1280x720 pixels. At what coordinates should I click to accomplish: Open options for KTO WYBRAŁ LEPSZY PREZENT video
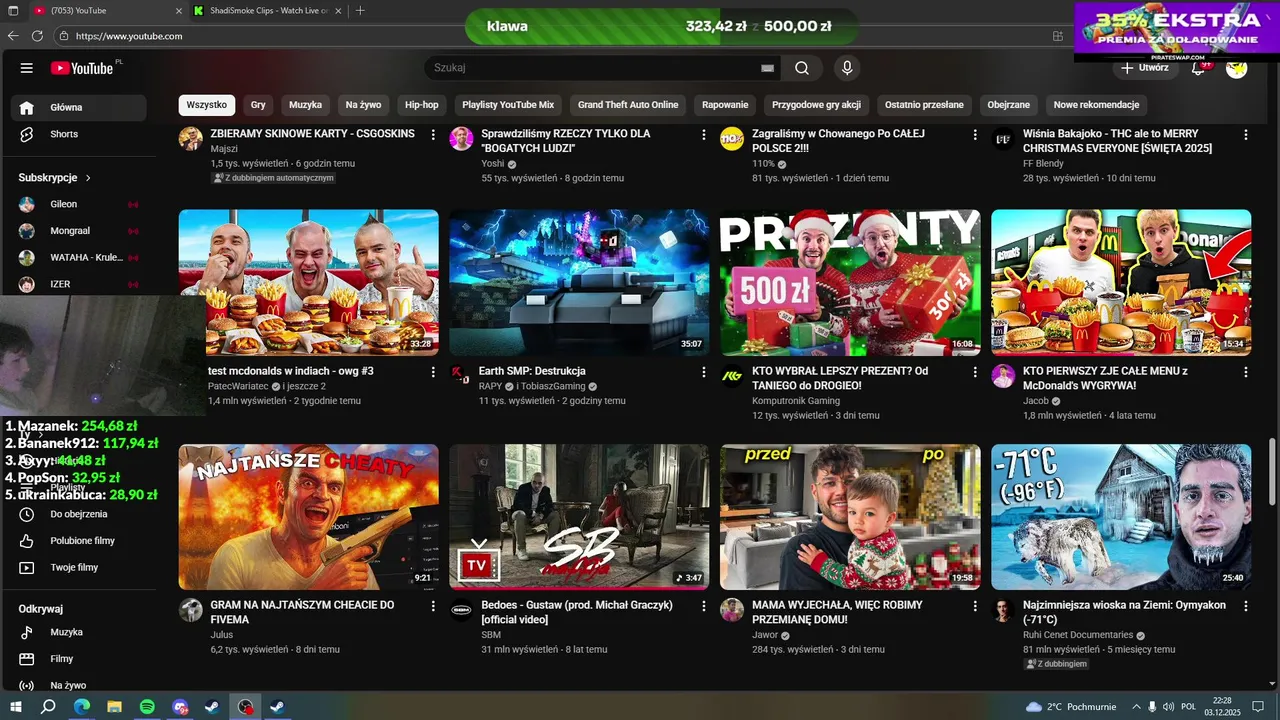coord(975,372)
